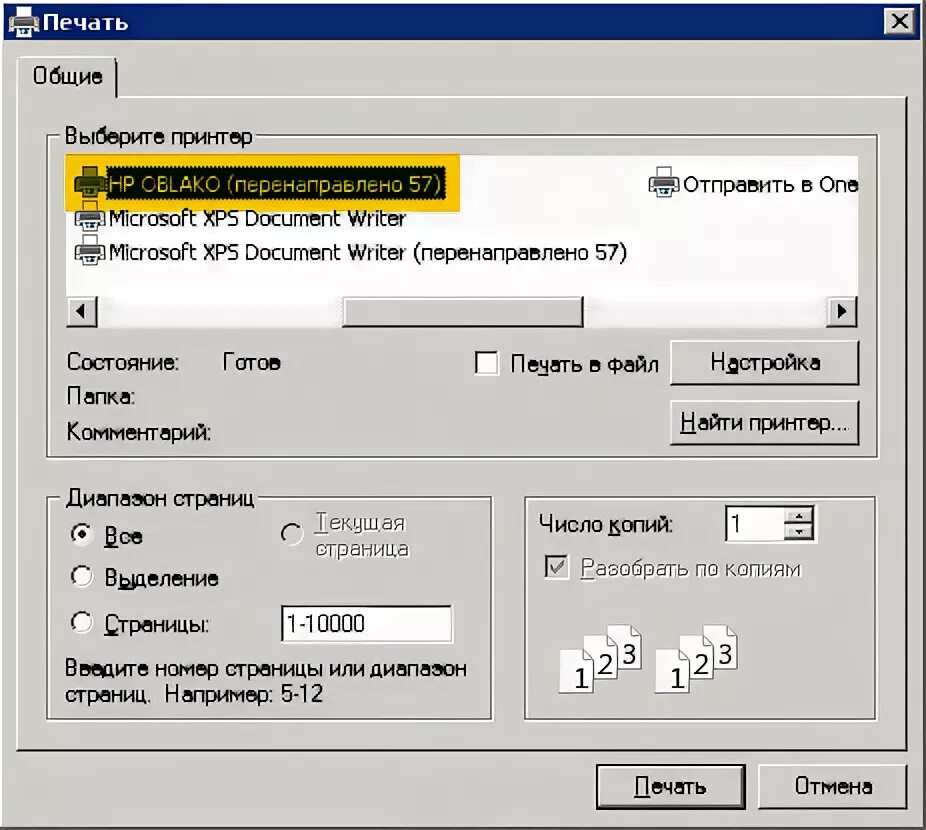
Task: Select Microsoft XPS Document Writer (перенаправлено 57) text
Action: point(367,252)
